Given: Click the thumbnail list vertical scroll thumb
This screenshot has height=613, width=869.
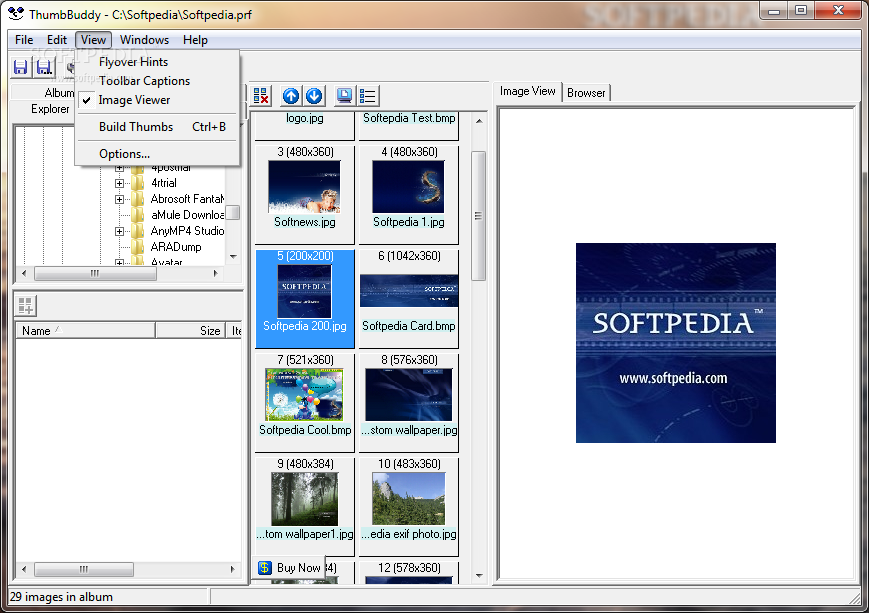Looking at the screenshot, I should (478, 216).
